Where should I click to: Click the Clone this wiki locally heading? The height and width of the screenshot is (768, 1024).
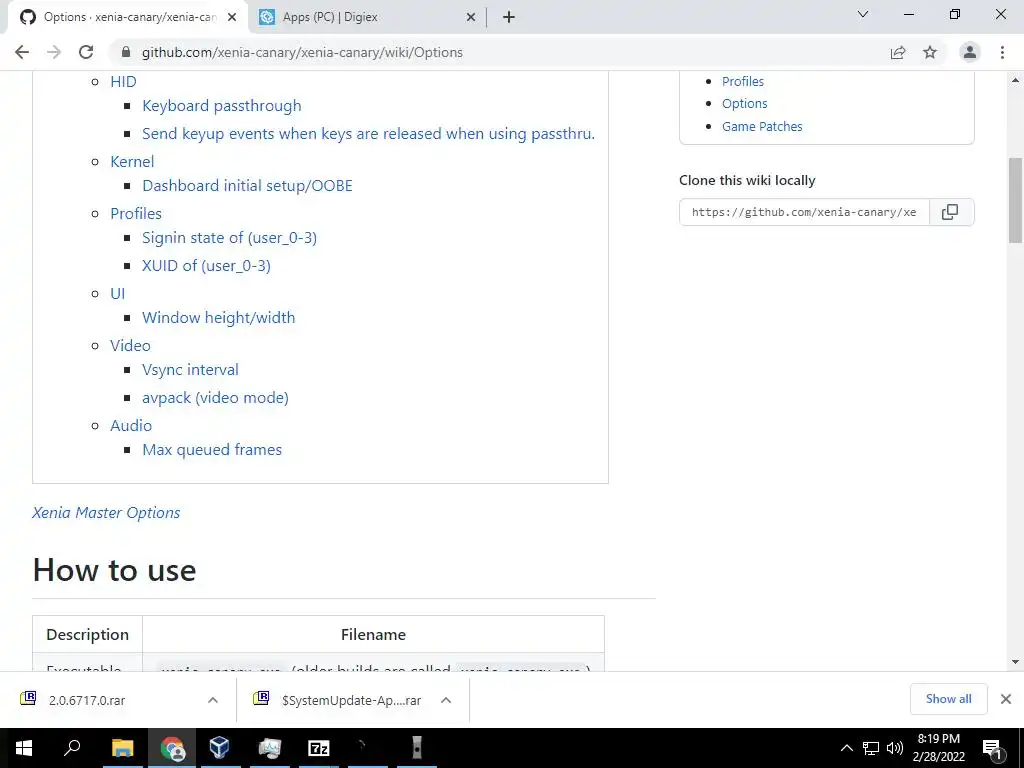pyautogui.click(x=747, y=180)
